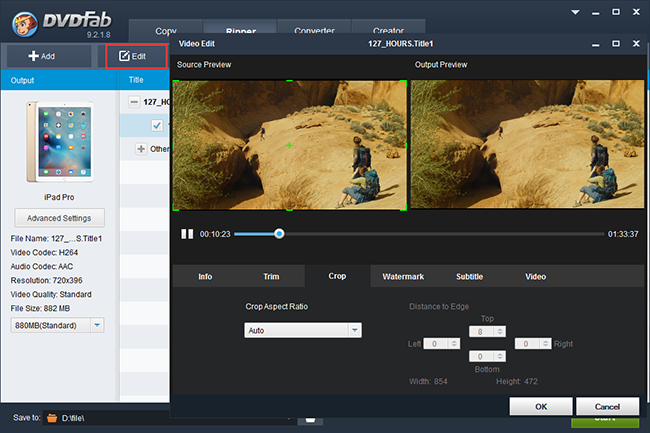Click the Bottom distance value field
Viewport: 650px width, 433px height.
[x=481, y=356]
